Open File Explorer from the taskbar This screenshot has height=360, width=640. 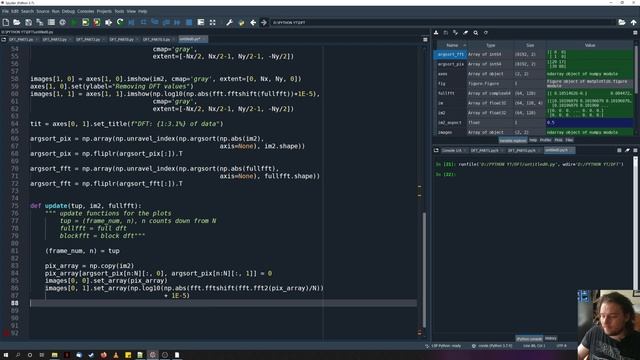[x=54, y=355]
